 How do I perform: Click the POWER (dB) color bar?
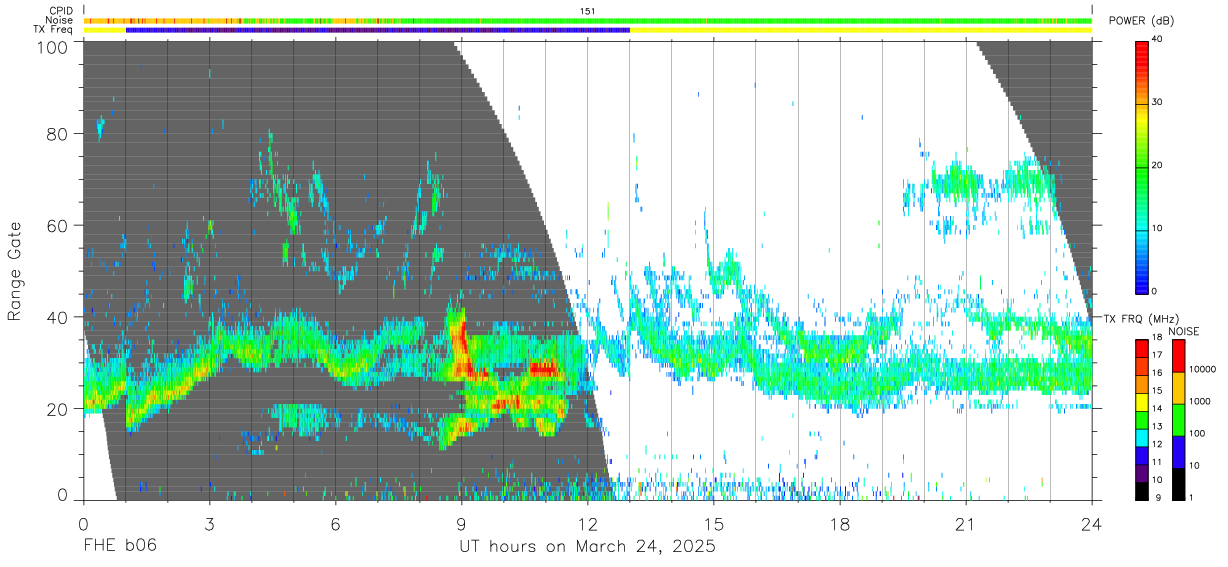1143,166
